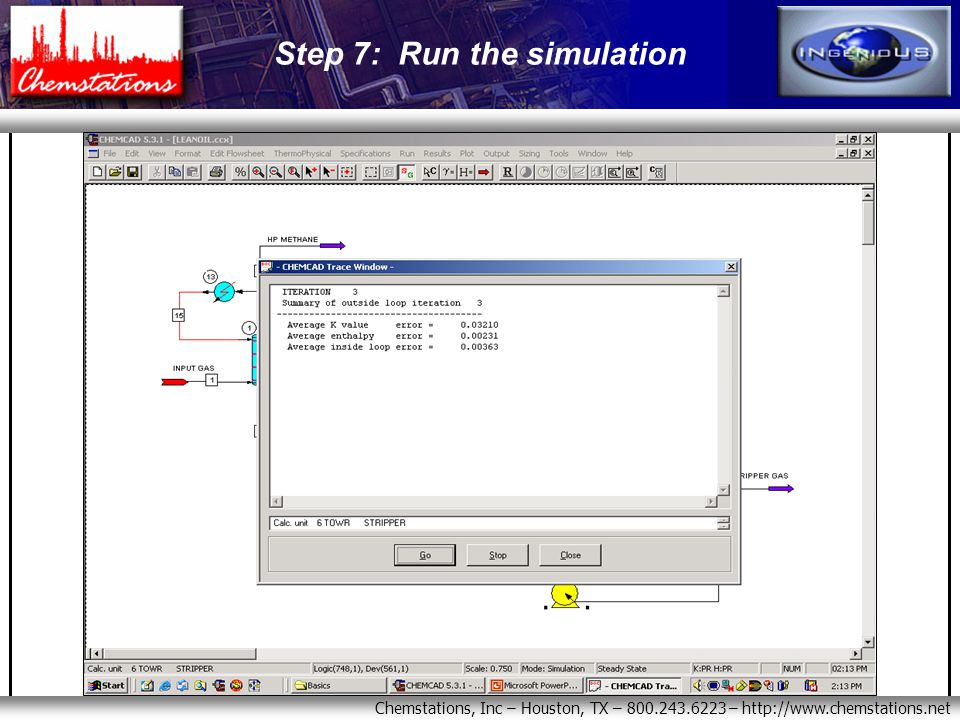This screenshot has width=960, height=720.
Task: Select the heat exchanger unit 13
Action: click(224, 291)
